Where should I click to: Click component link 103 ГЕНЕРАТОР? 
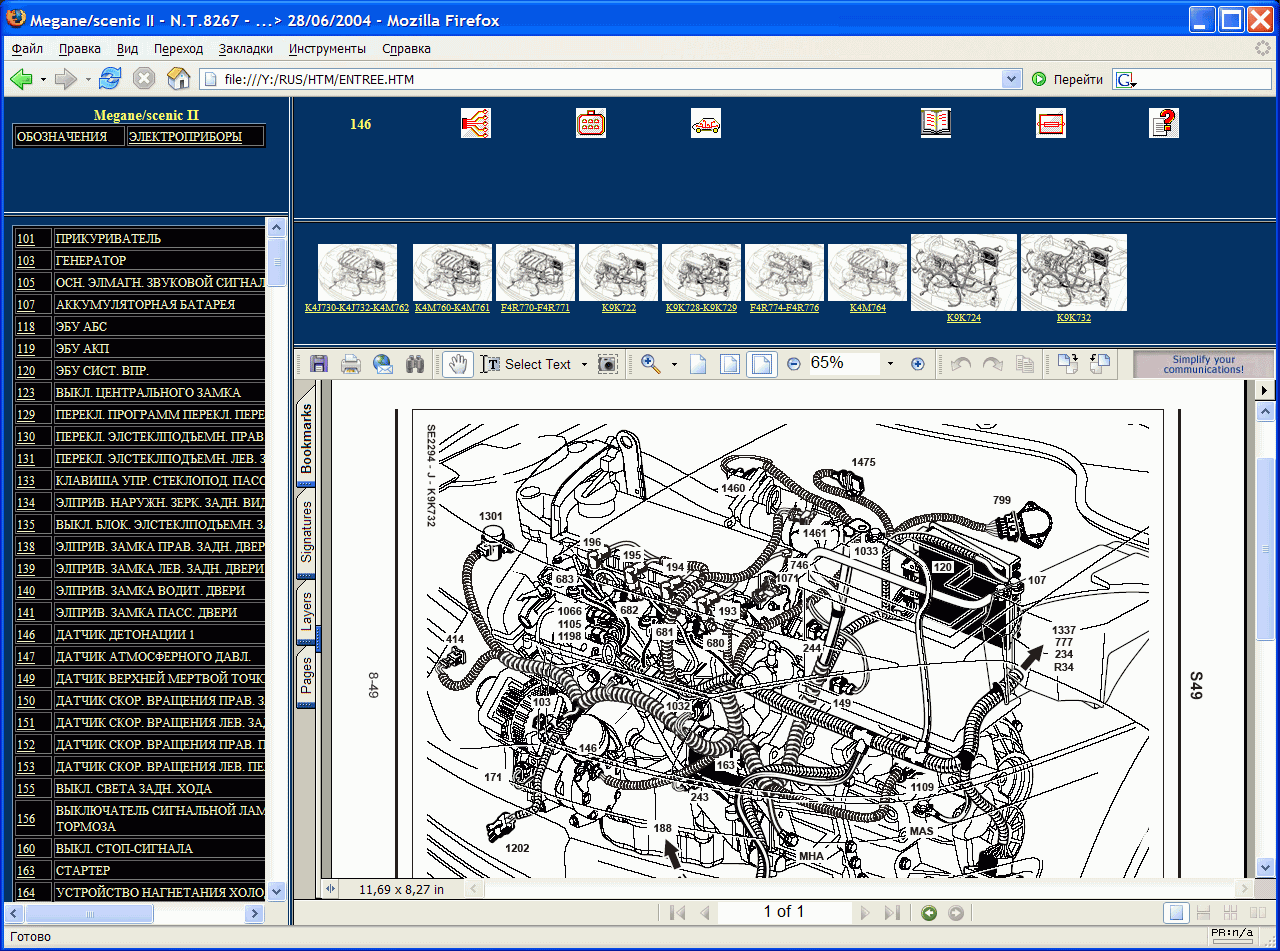click(26, 261)
